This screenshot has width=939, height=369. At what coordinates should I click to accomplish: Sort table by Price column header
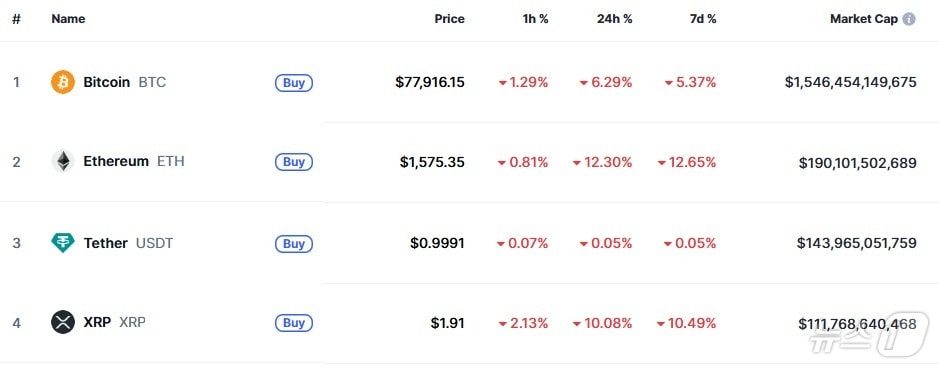pos(449,19)
